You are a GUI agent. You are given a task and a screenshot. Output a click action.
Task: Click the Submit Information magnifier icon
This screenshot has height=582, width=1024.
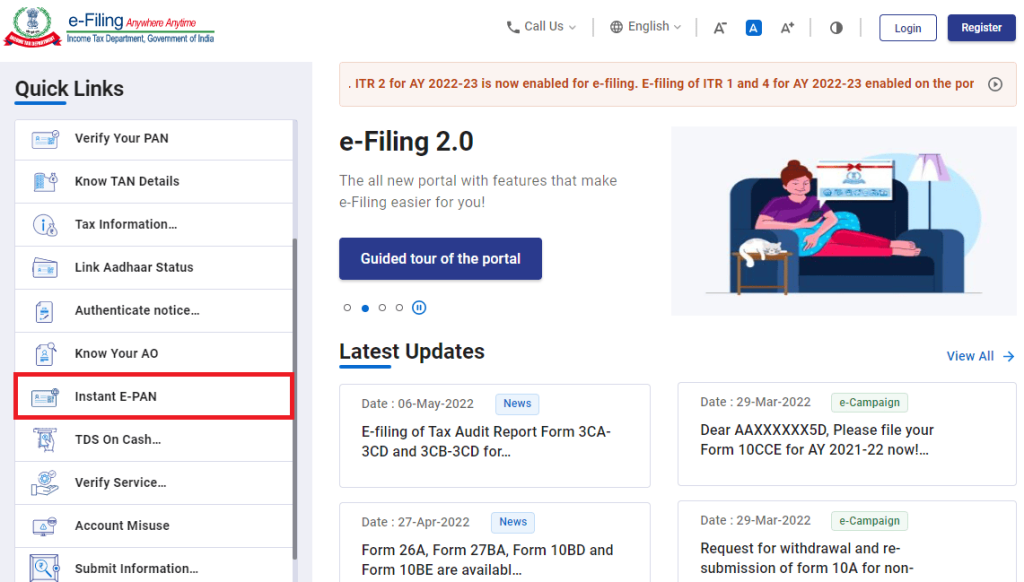pyautogui.click(x=45, y=568)
